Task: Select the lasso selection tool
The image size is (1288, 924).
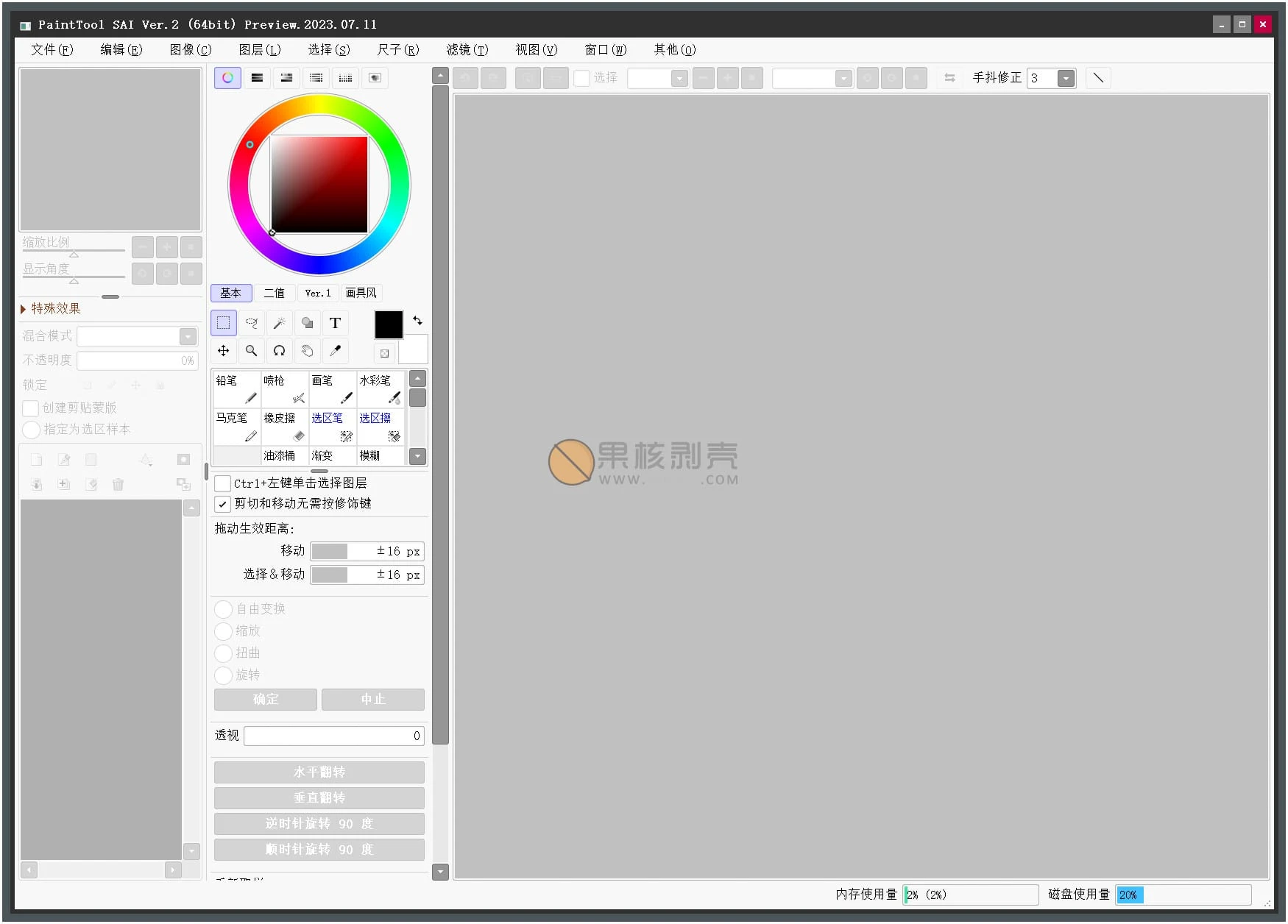Action: click(252, 323)
